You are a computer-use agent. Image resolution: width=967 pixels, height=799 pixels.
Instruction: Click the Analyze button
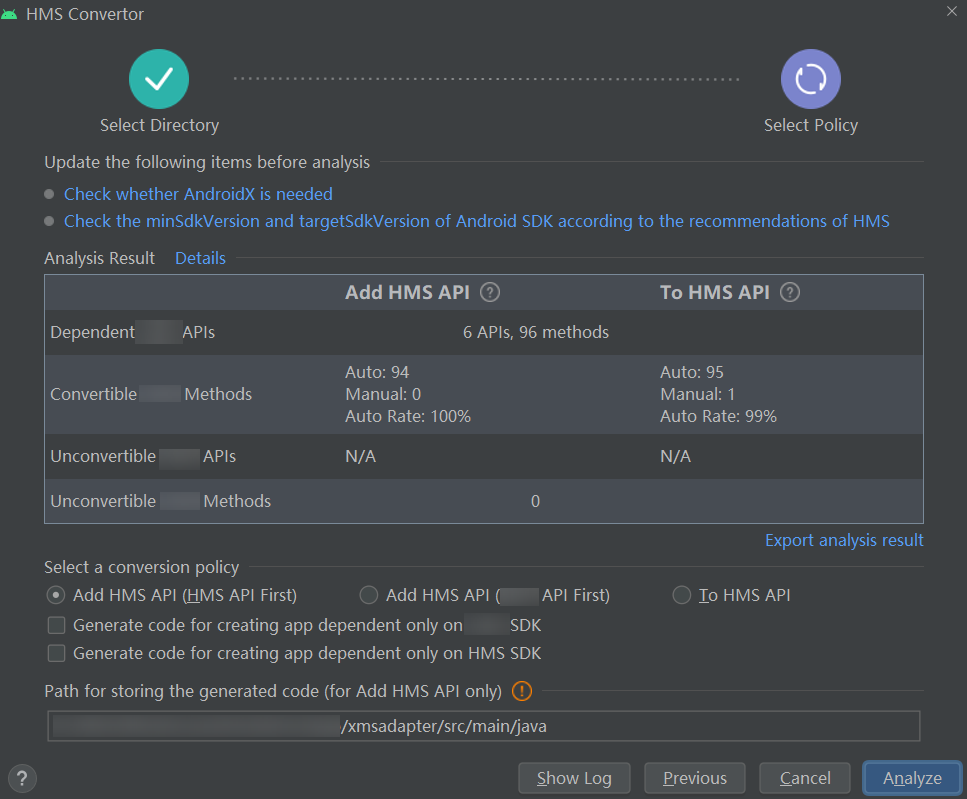click(x=912, y=778)
